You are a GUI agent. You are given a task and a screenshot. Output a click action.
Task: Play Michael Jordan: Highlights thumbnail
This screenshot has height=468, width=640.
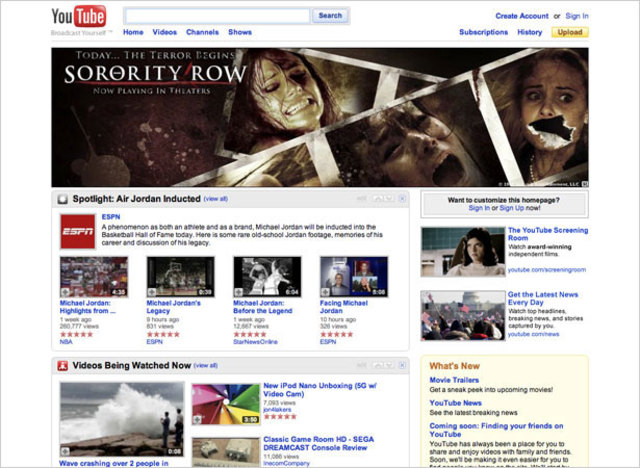coord(94,277)
